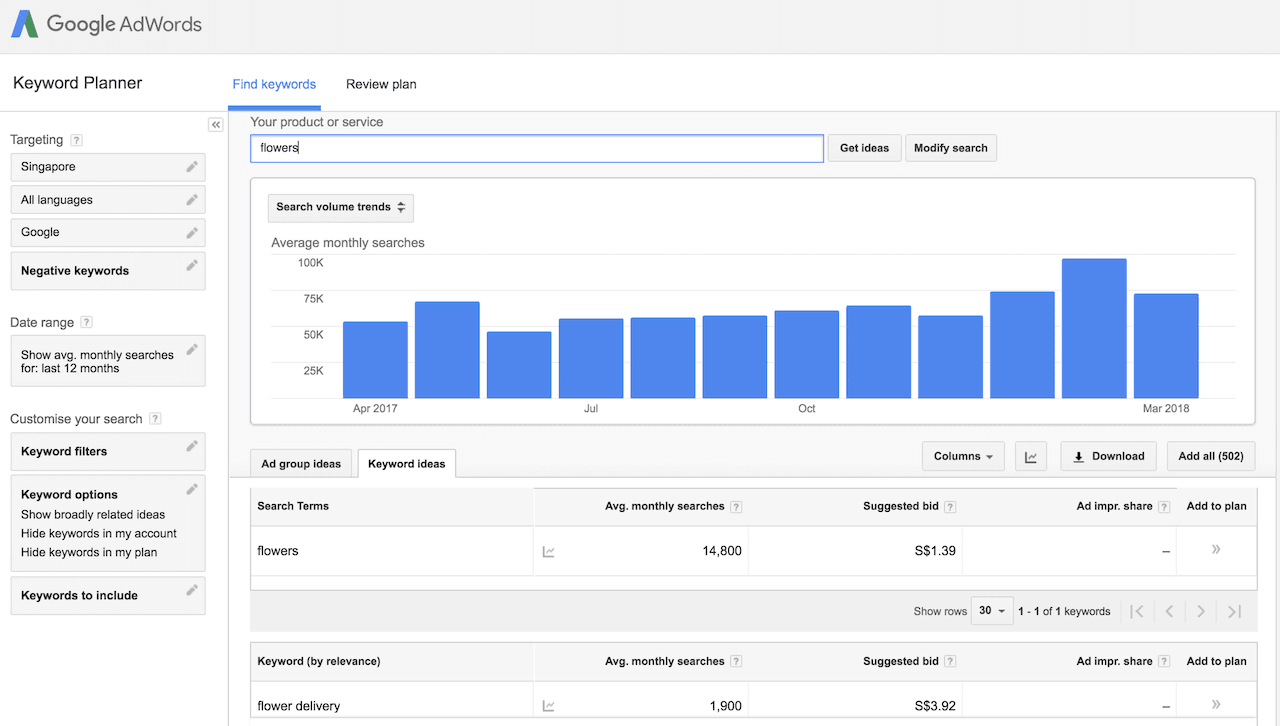Show trend chart icon for flowers row

coord(548,551)
